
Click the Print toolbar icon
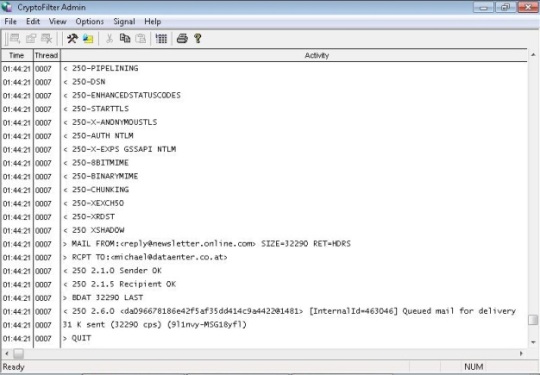[182, 39]
